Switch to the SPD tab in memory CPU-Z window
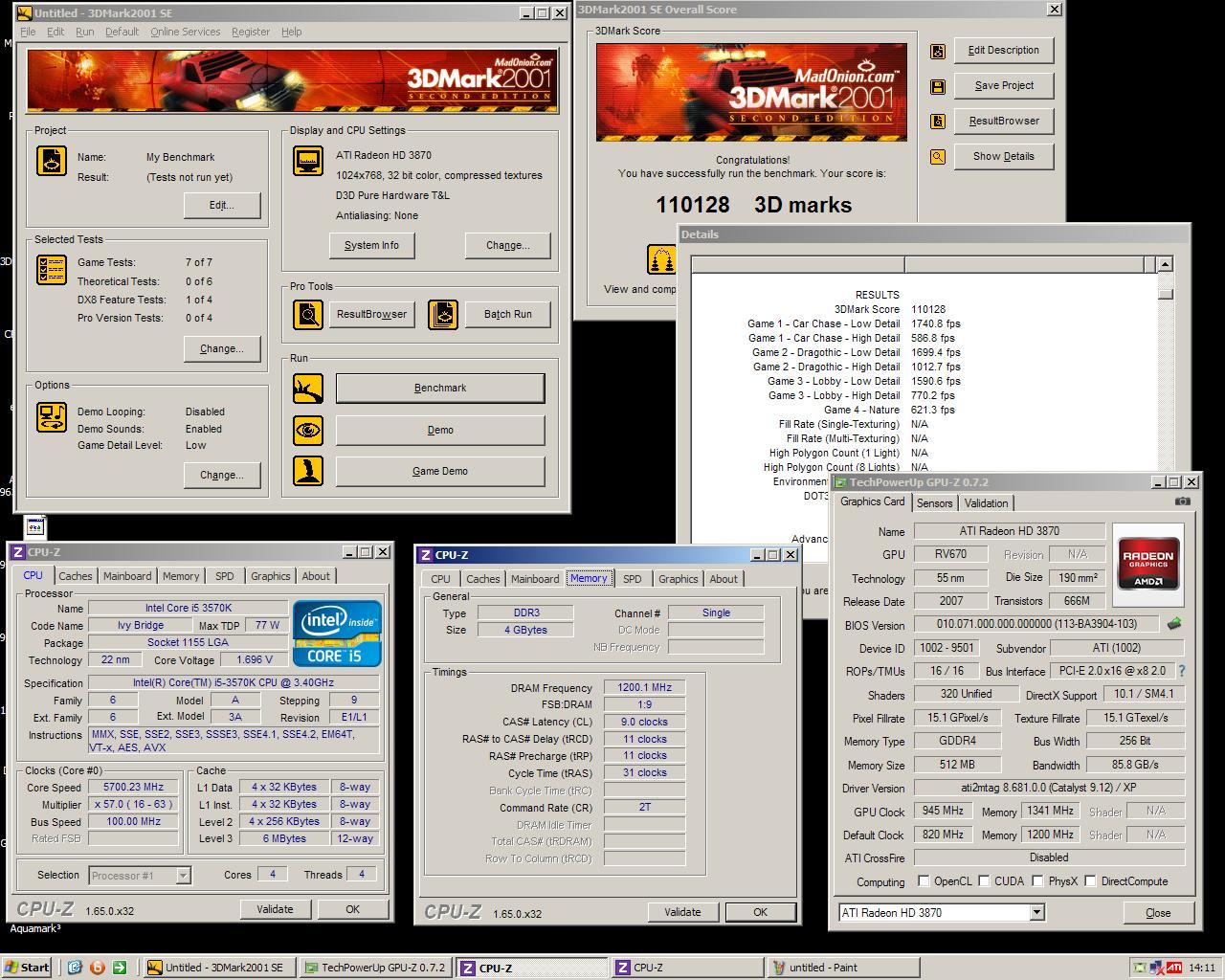Image resolution: width=1225 pixels, height=980 pixels. 633,579
